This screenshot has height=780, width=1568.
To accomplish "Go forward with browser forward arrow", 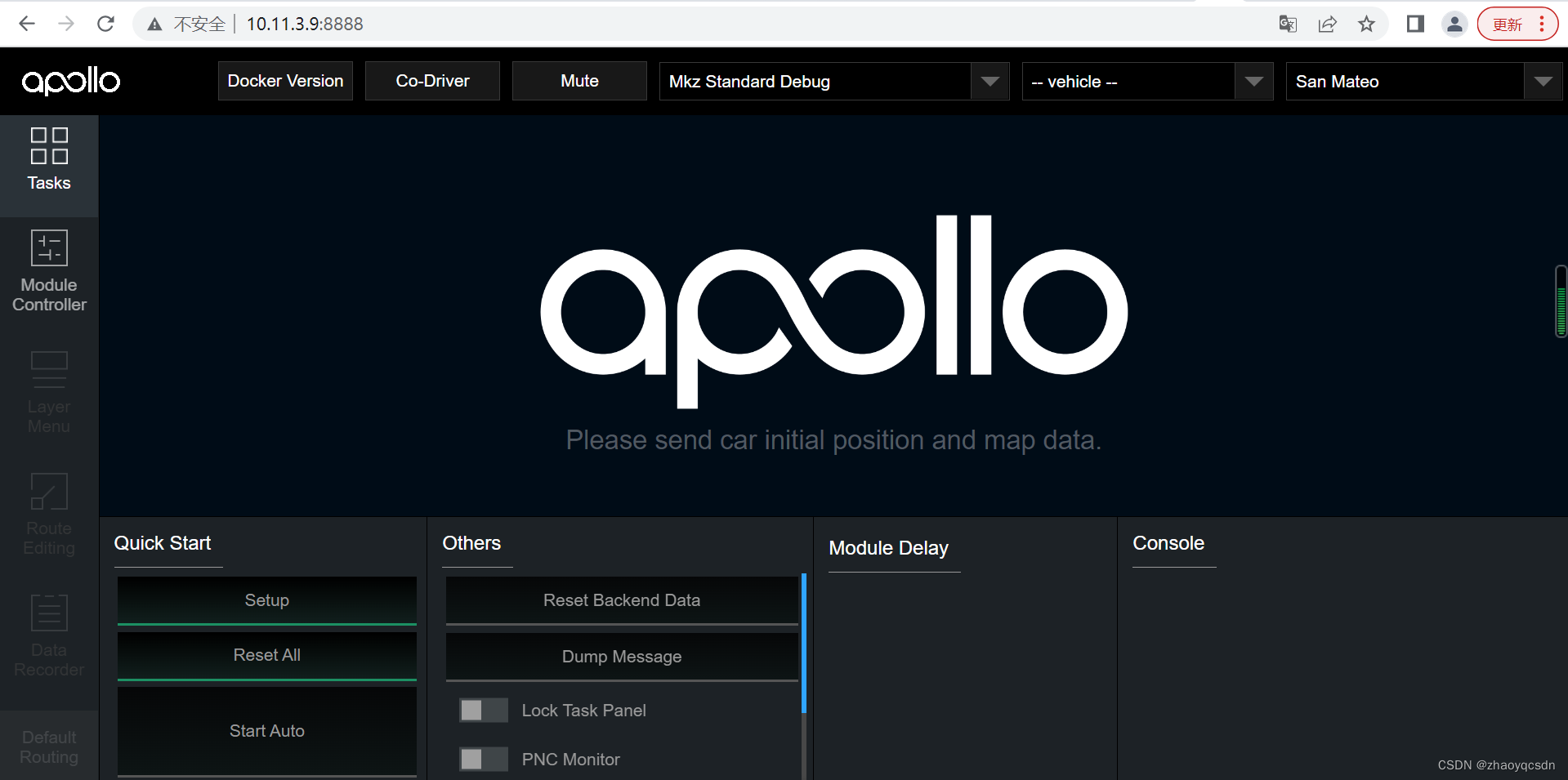I will coord(66,24).
